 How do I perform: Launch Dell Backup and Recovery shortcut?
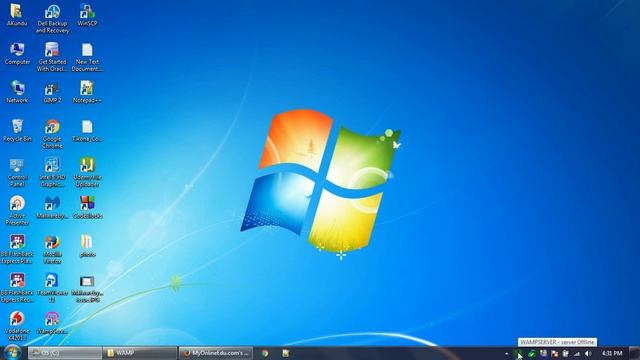click(x=52, y=19)
